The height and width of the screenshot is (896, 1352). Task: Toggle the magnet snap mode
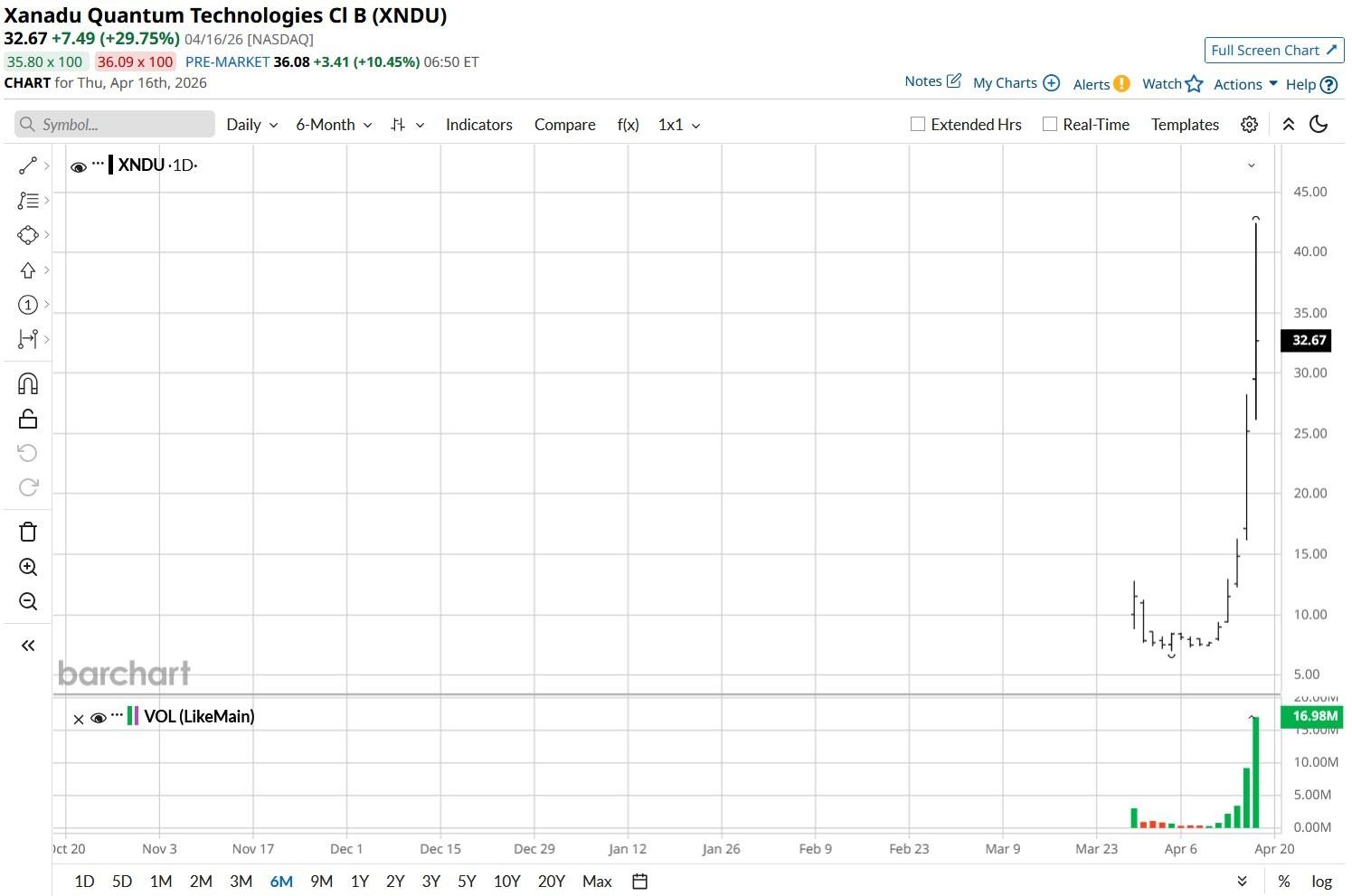pos(28,384)
